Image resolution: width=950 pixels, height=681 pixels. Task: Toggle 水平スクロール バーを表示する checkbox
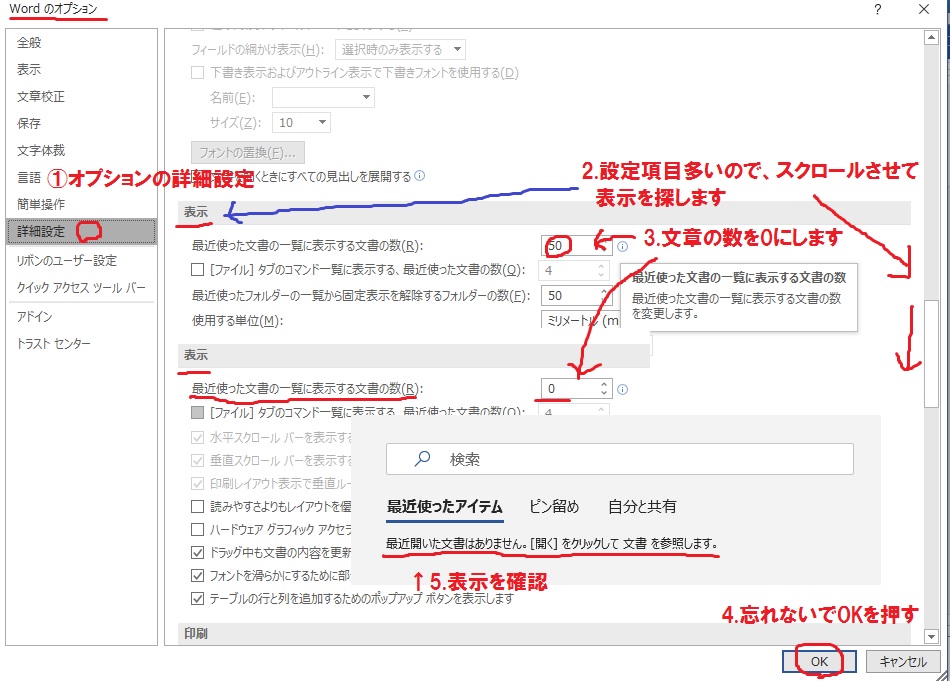(198, 437)
